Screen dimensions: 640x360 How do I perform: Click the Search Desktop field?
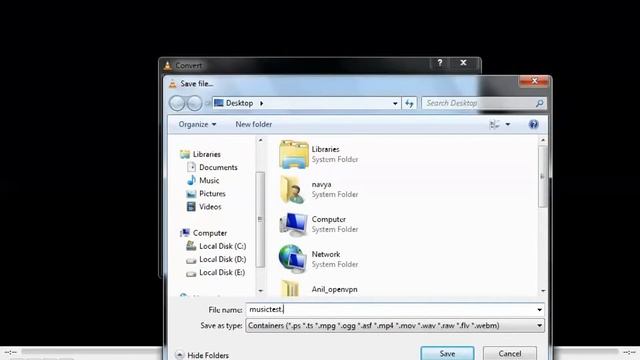[x=478, y=103]
